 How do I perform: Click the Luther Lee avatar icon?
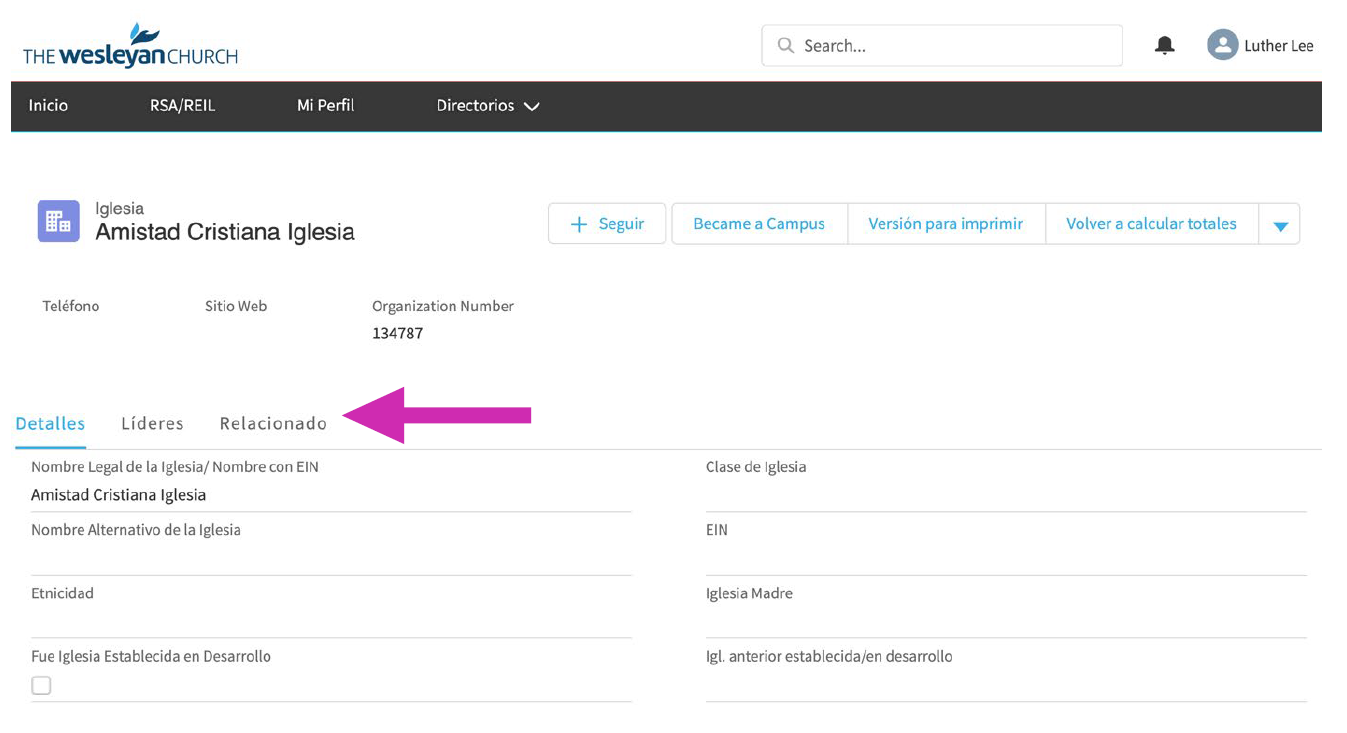(x=1222, y=45)
